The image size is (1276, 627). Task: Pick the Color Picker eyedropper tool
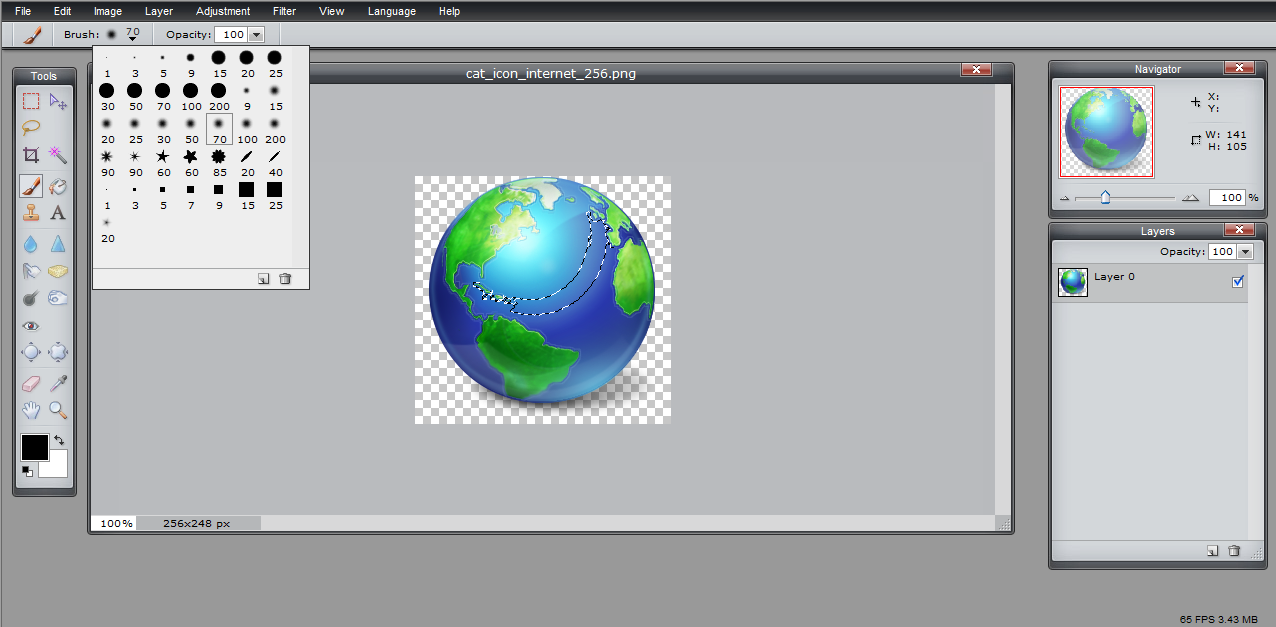(58, 383)
